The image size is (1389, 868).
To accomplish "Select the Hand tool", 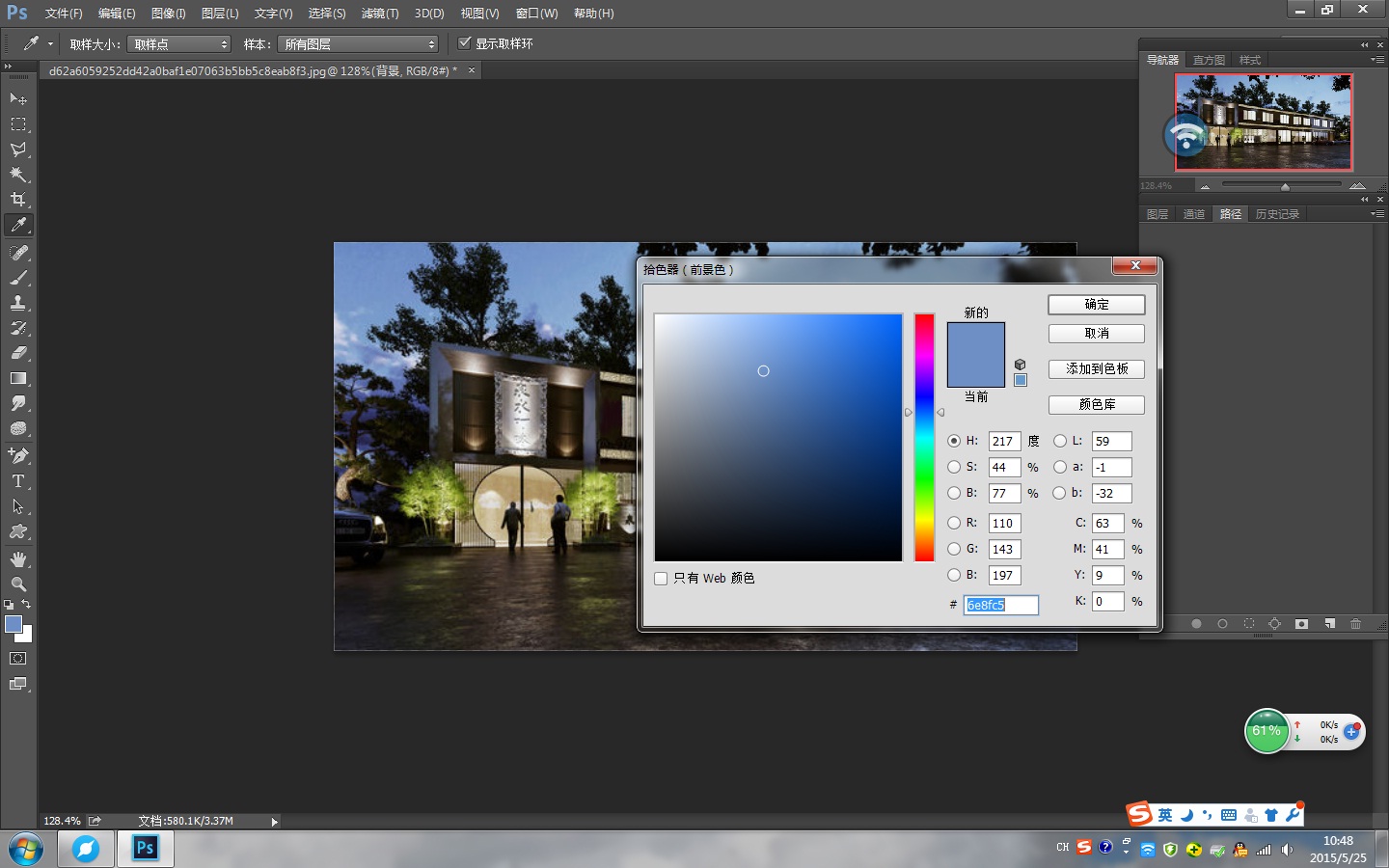I will pos(18,559).
